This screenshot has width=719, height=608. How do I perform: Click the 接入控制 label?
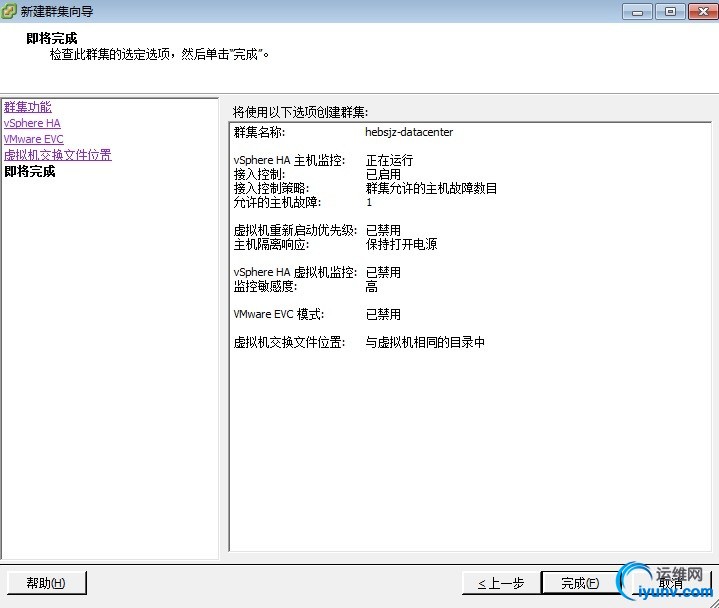[259, 174]
